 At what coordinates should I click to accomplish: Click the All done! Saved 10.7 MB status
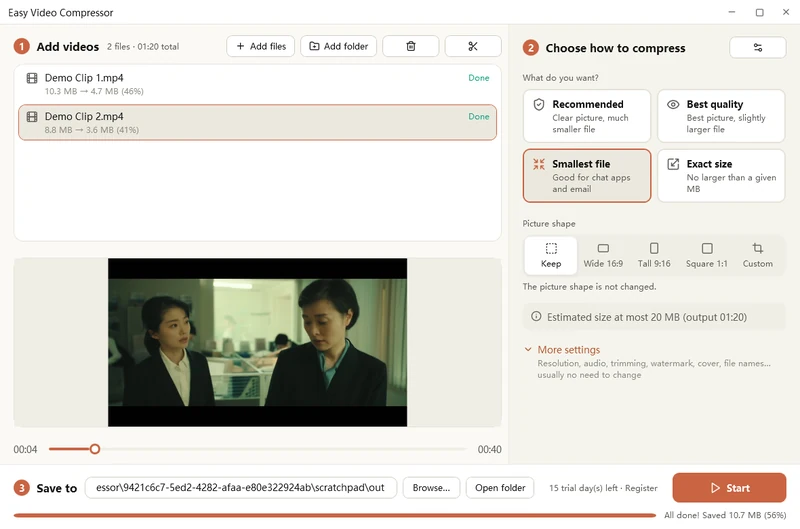coord(724,515)
